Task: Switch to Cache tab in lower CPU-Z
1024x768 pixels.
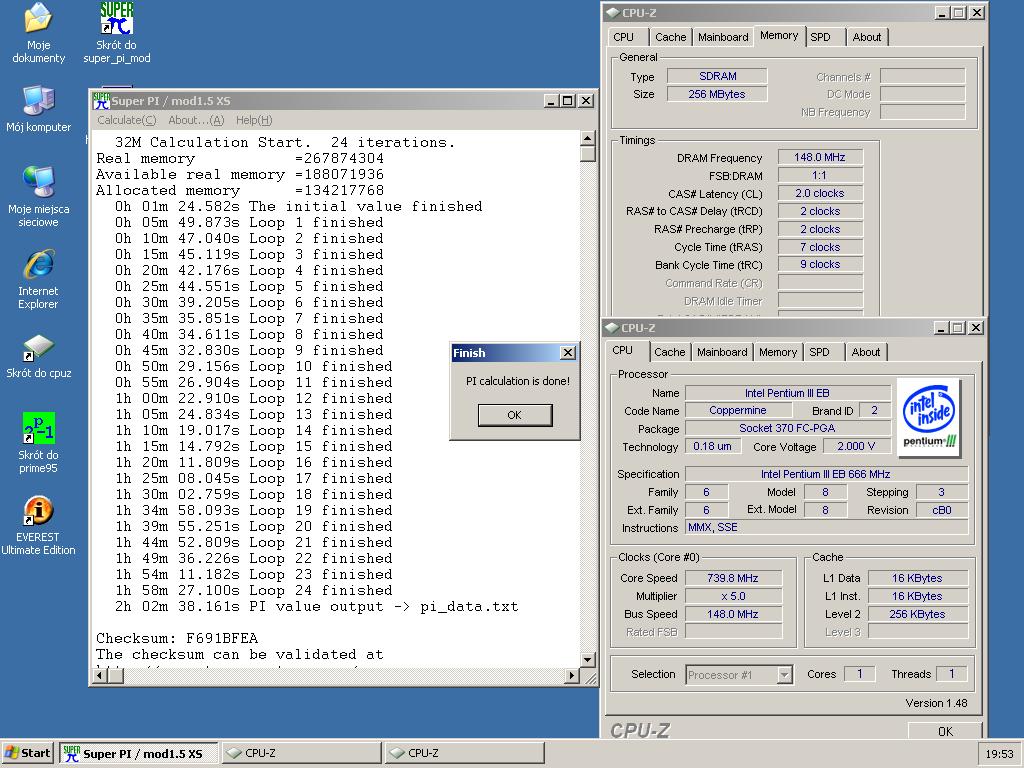Action: point(669,352)
